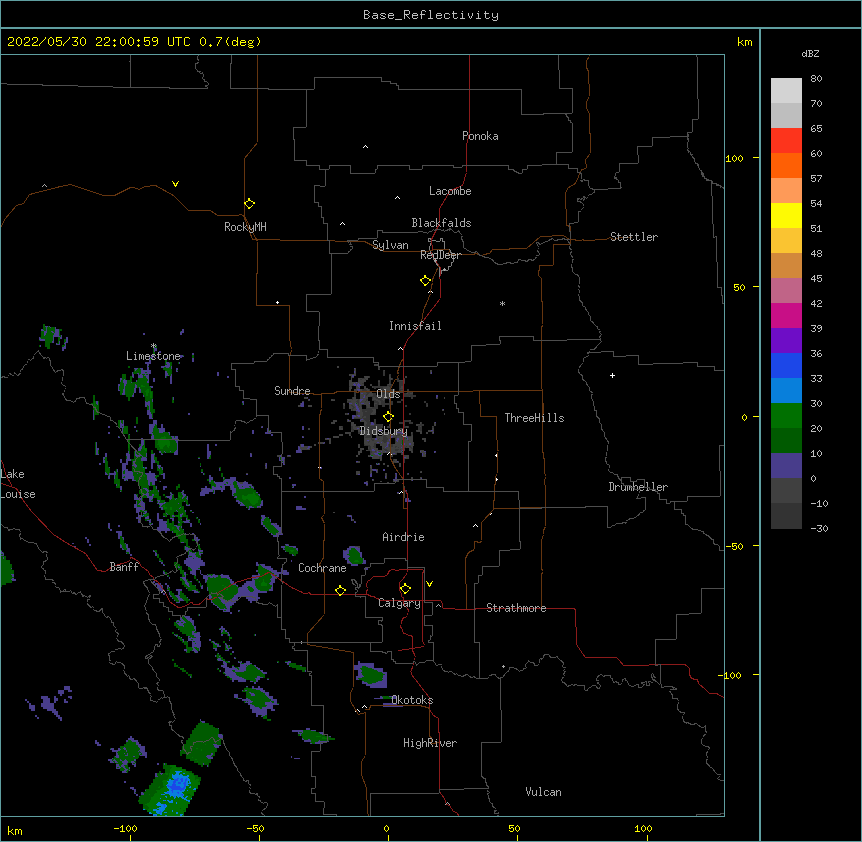Click the Base_Reflectivity title
The image size is (862, 842).
[x=431, y=15]
